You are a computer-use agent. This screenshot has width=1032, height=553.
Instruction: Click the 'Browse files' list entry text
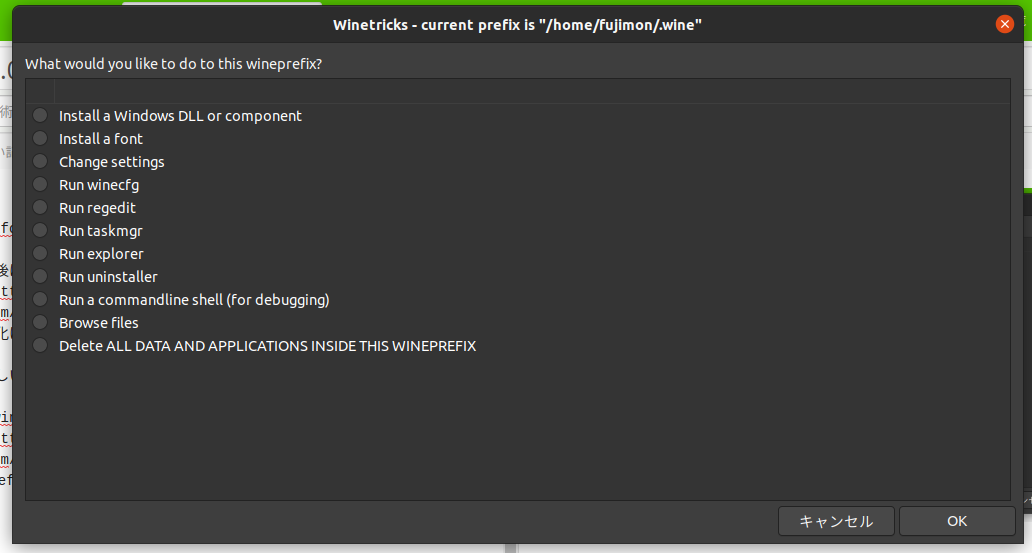point(99,323)
